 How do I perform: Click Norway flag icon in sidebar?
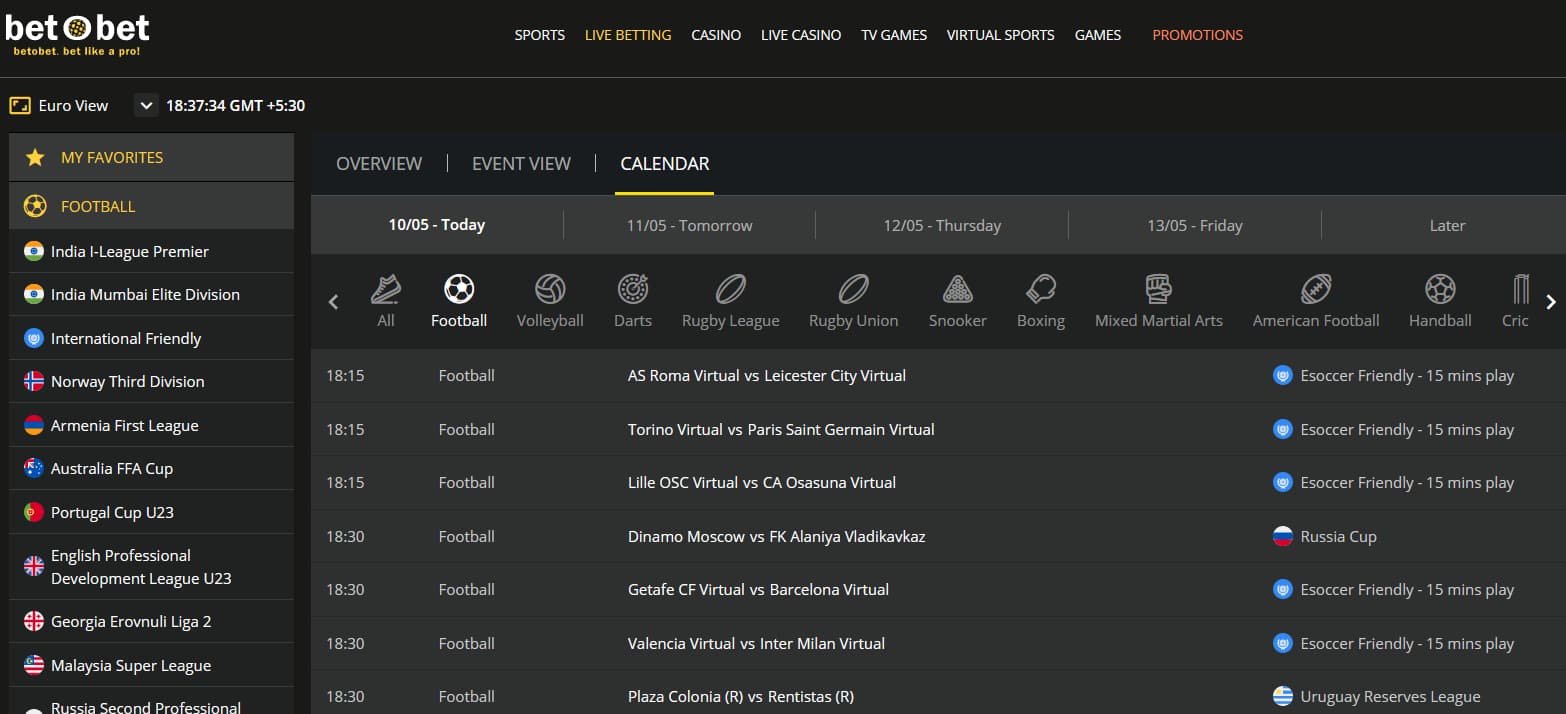34,381
